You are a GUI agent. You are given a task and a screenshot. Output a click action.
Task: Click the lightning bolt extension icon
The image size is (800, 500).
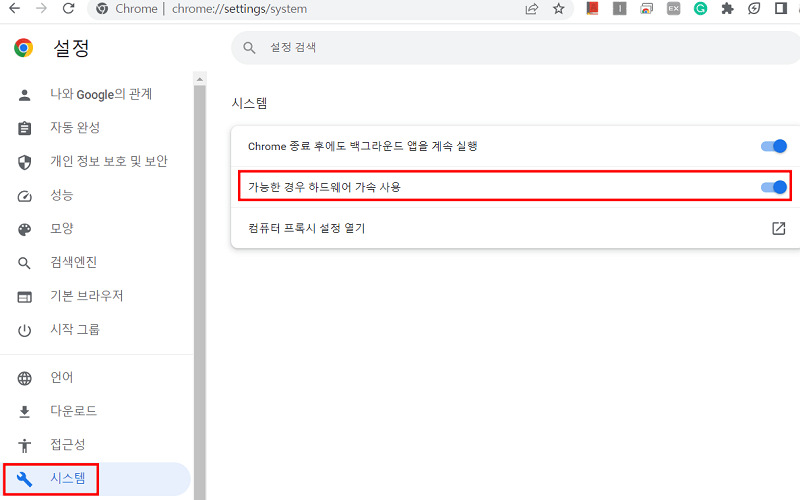(x=754, y=8)
